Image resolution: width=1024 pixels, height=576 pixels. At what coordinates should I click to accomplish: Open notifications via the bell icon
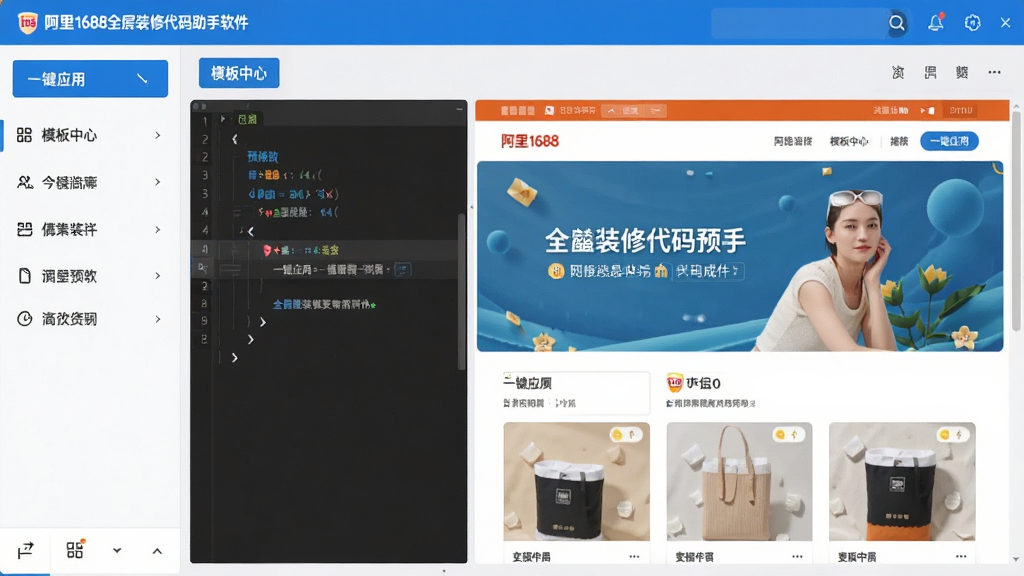click(x=936, y=22)
